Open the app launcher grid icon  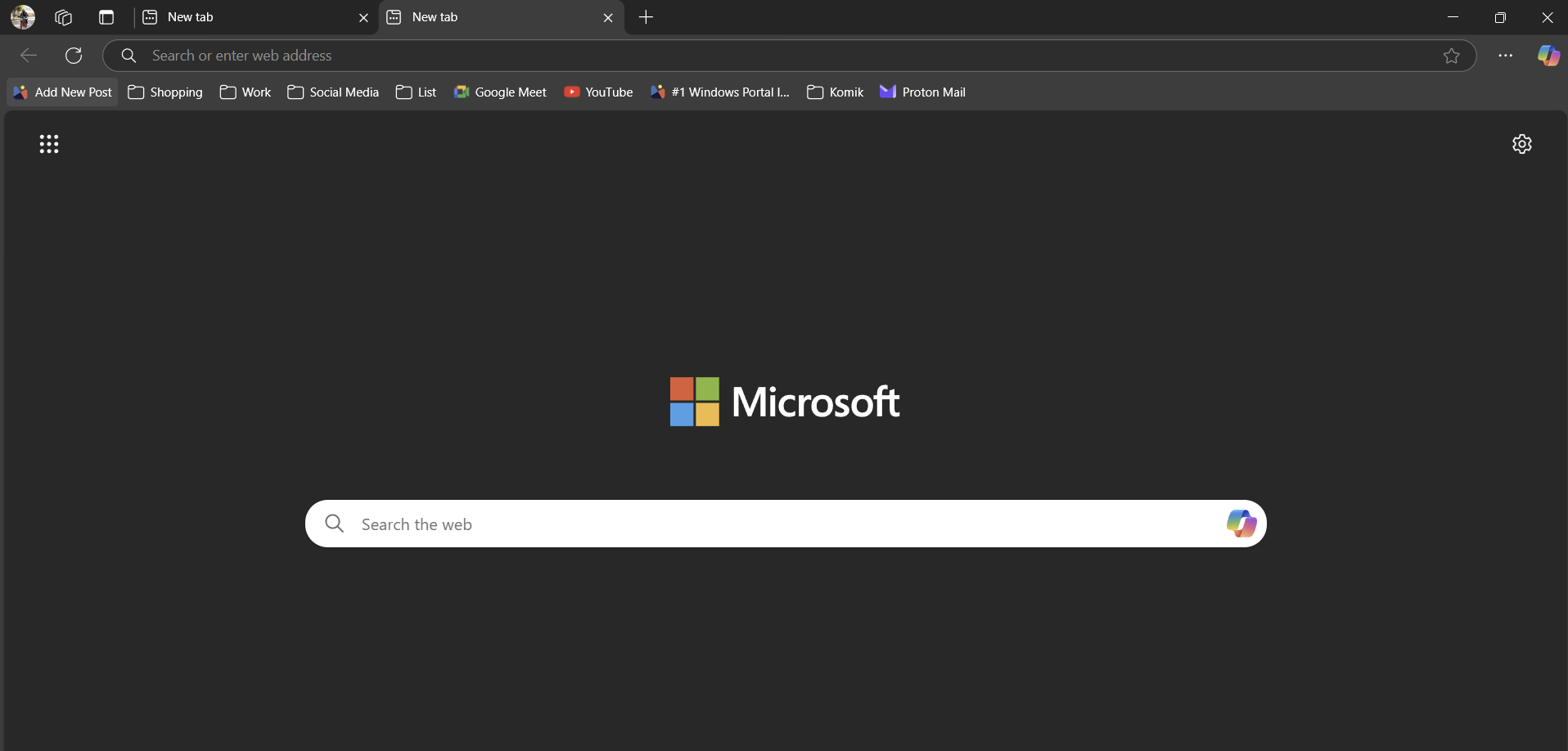pyautogui.click(x=49, y=144)
